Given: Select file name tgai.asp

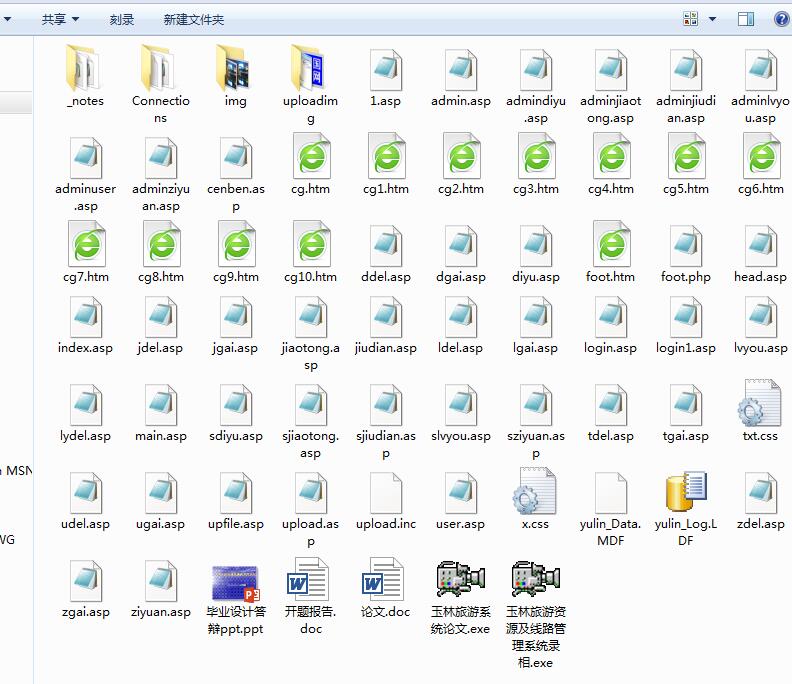Looking at the screenshot, I should pos(685,435).
